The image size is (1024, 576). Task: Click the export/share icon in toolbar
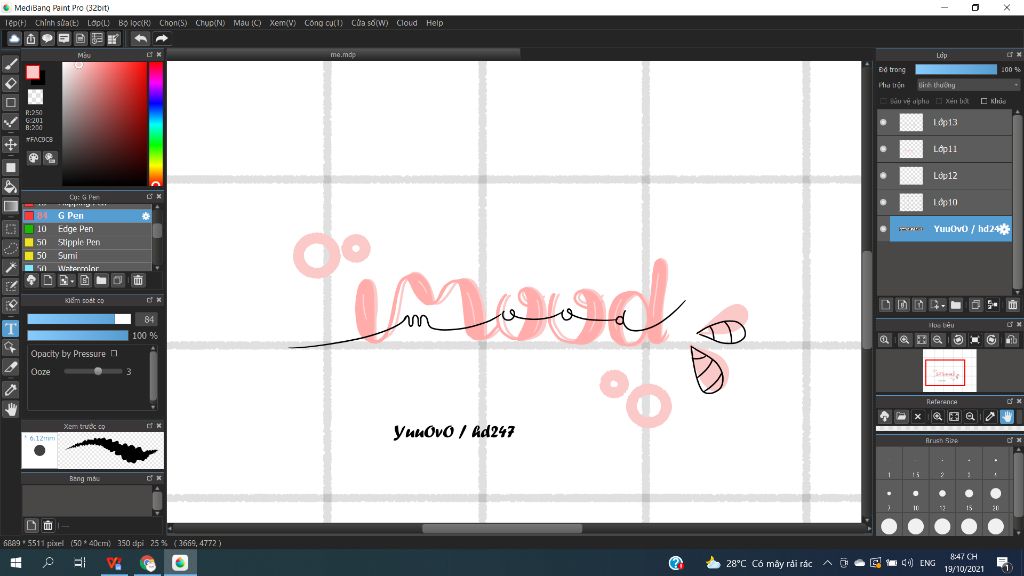(31, 39)
